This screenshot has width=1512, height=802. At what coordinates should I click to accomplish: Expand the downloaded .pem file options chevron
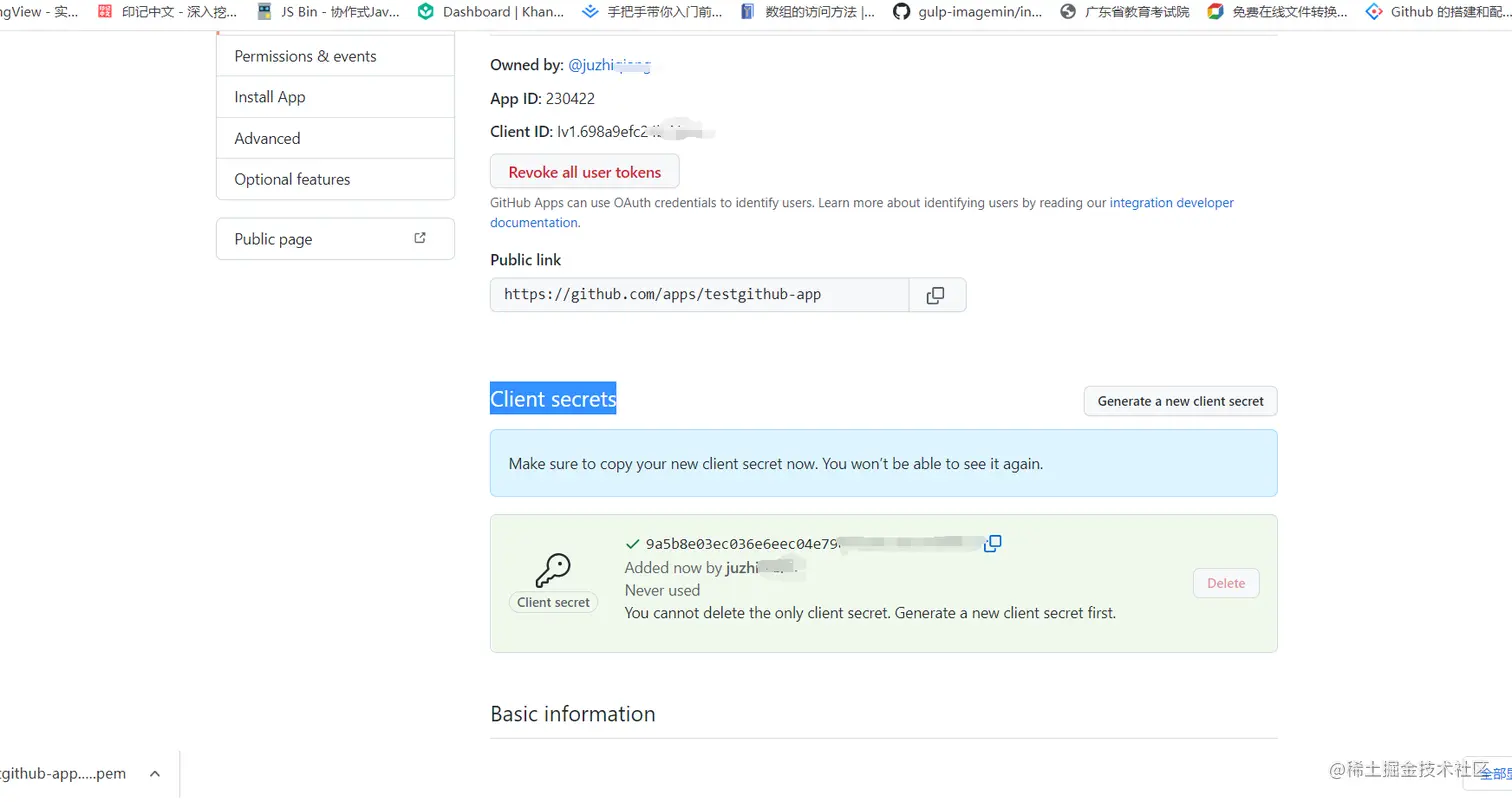pyautogui.click(x=155, y=774)
